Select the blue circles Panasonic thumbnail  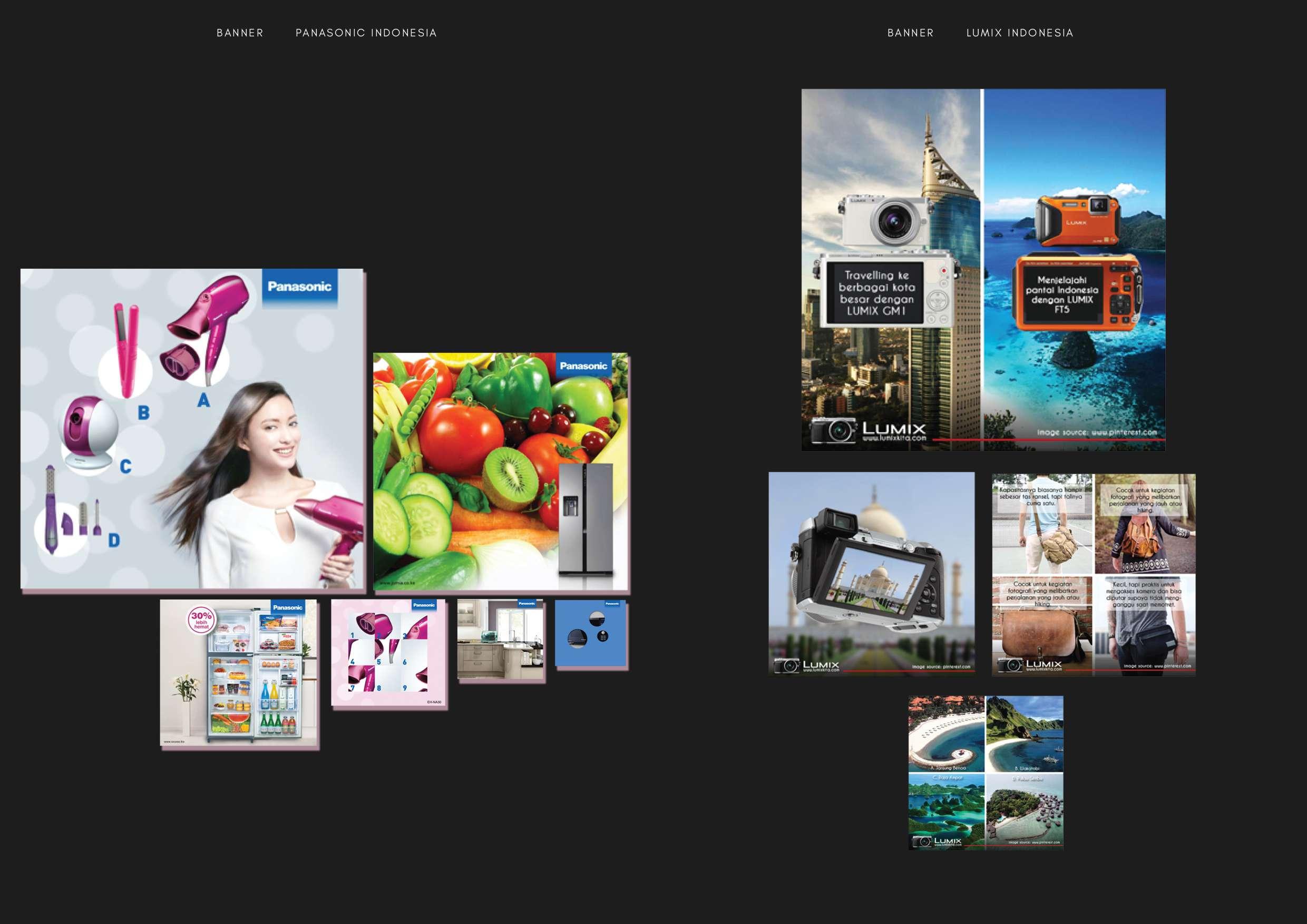[x=591, y=634]
